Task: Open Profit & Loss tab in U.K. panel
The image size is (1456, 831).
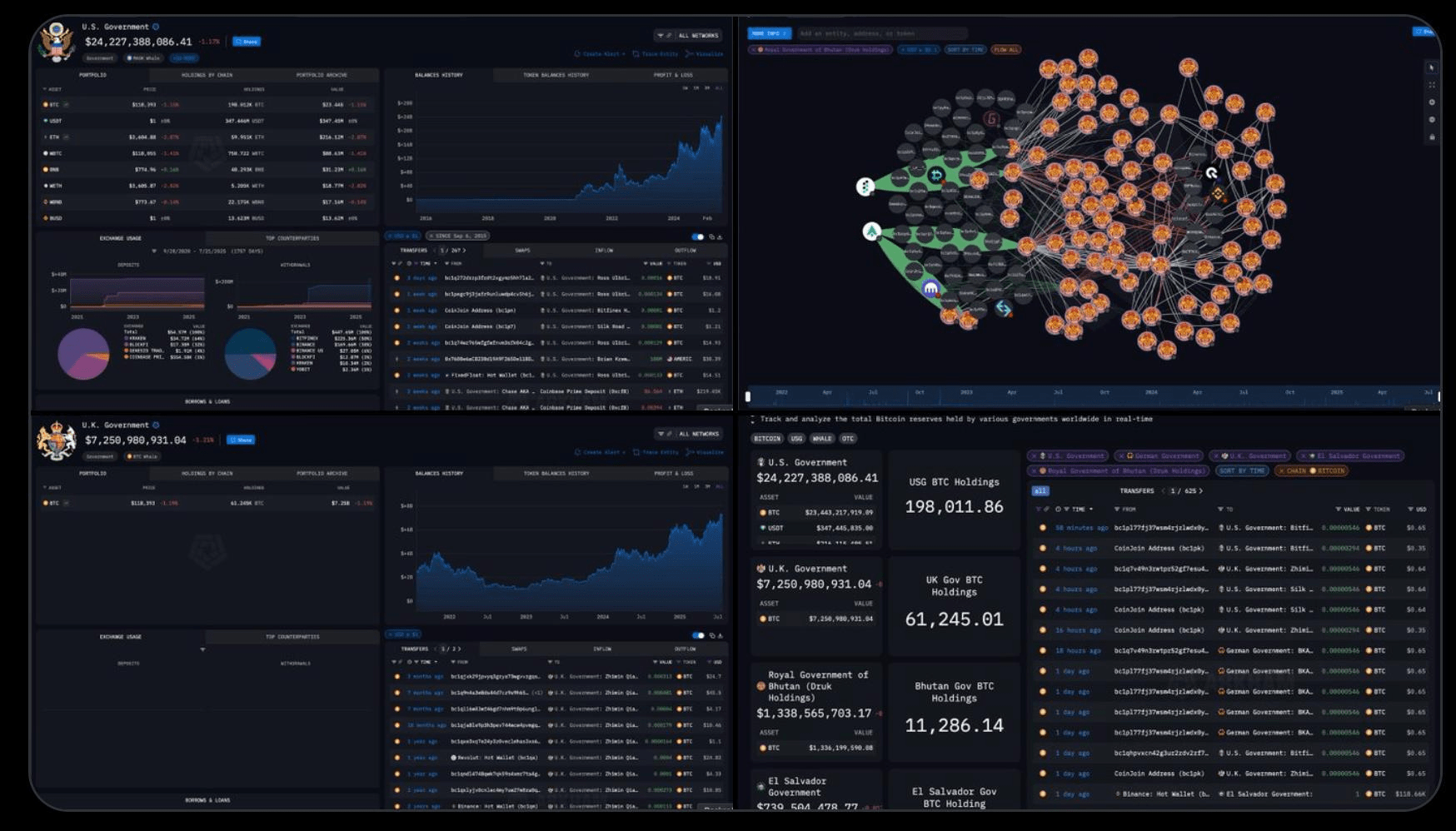Action: point(673,473)
